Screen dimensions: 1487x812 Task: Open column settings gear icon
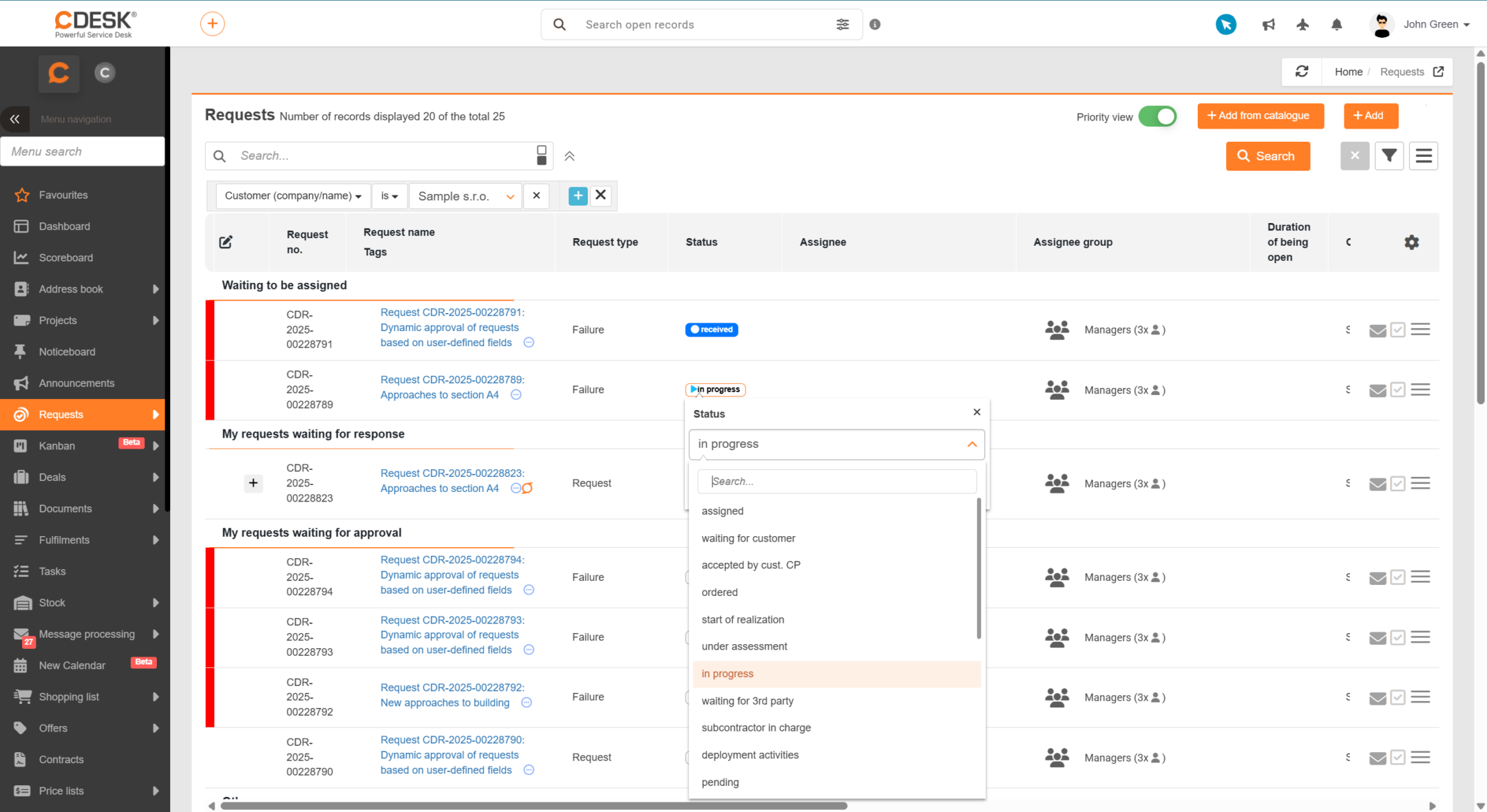(1411, 242)
